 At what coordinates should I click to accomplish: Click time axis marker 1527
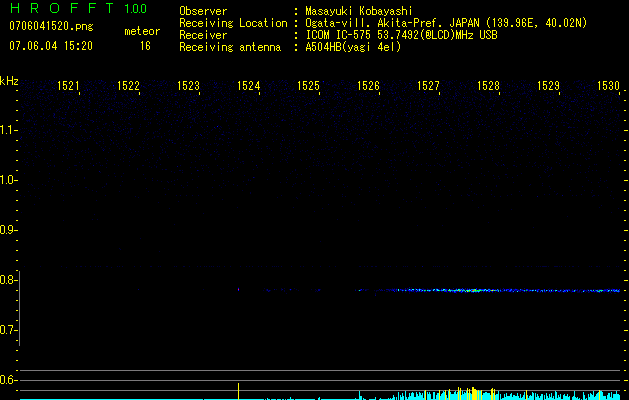coord(428,86)
